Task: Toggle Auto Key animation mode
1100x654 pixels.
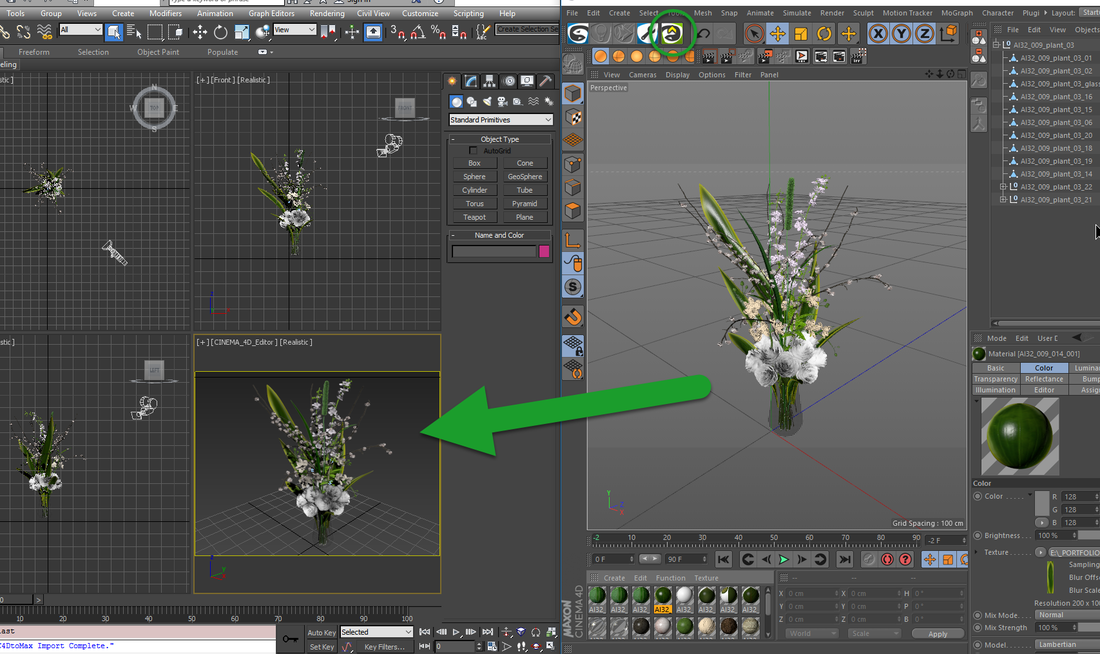Action: [324, 632]
